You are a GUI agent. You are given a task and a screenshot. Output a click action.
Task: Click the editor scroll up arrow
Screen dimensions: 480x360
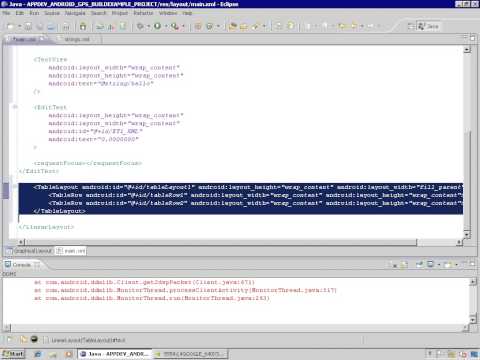click(467, 50)
